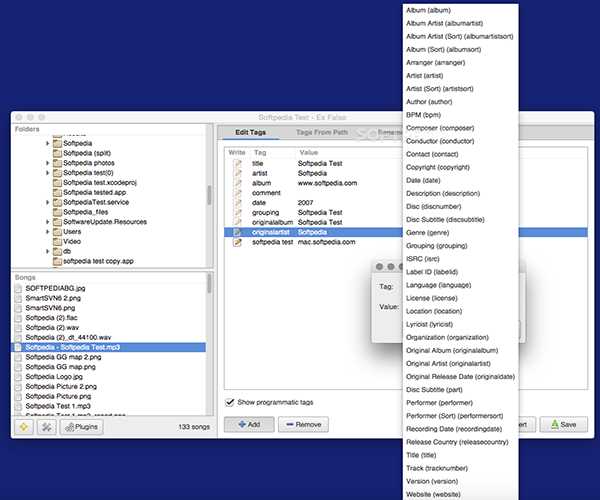Click the Folders panel vertical scrollbar

click(209, 195)
